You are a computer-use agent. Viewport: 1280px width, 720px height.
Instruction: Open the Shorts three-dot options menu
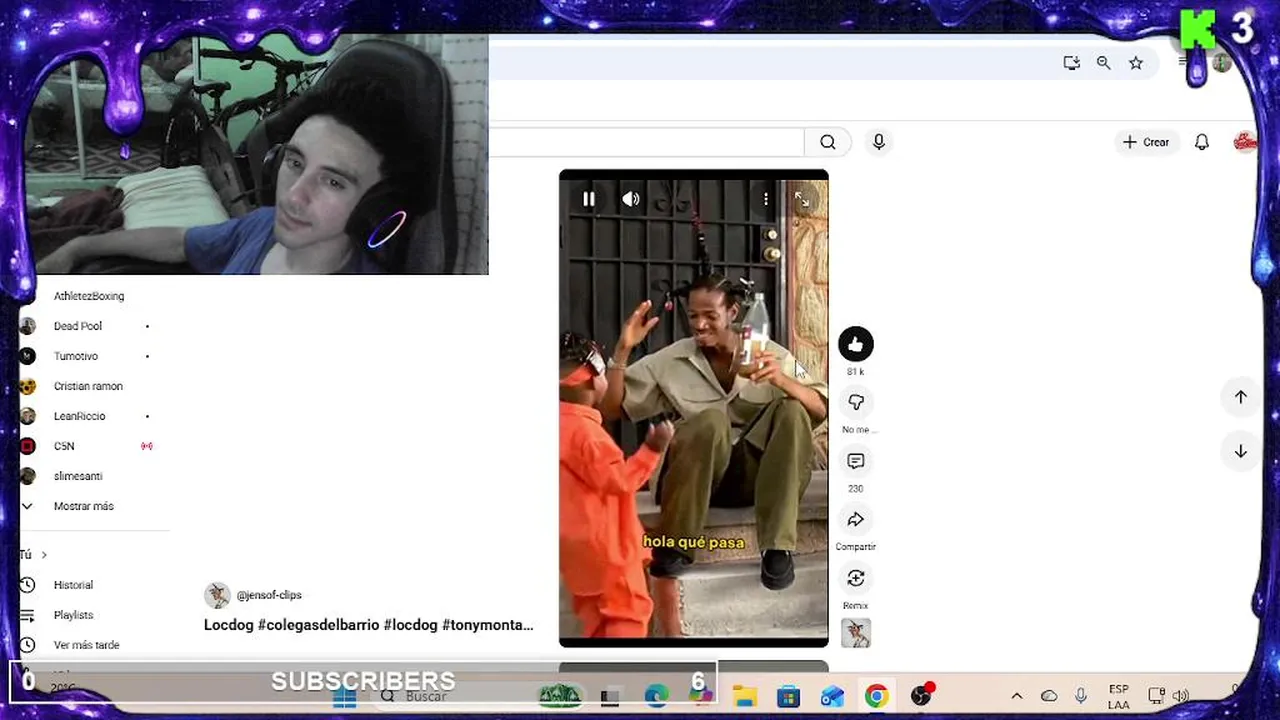click(x=766, y=199)
